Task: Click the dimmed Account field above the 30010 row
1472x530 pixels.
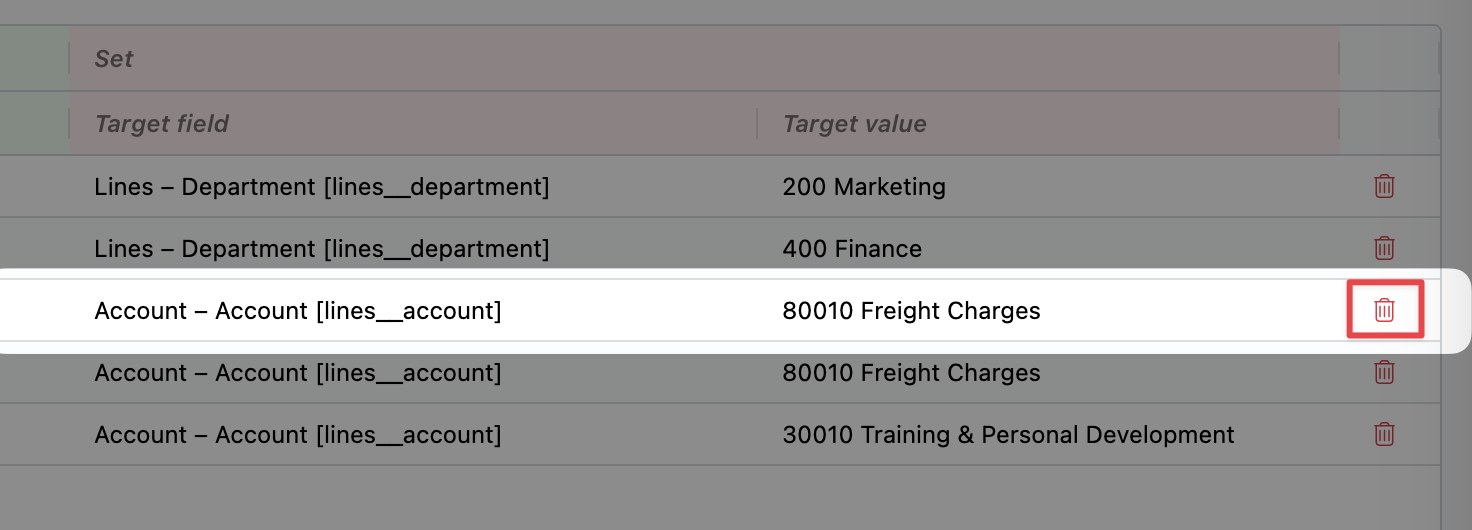Action: coord(298,373)
